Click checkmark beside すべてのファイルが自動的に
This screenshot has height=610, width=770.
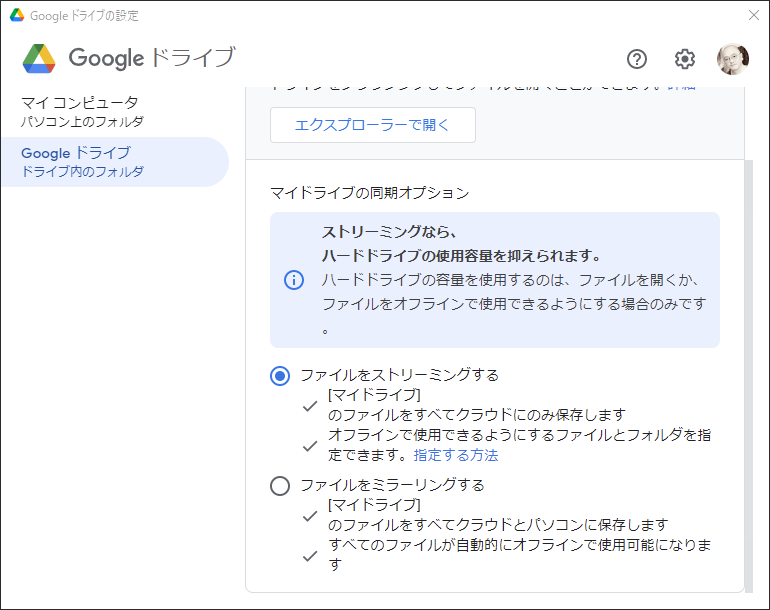310,556
